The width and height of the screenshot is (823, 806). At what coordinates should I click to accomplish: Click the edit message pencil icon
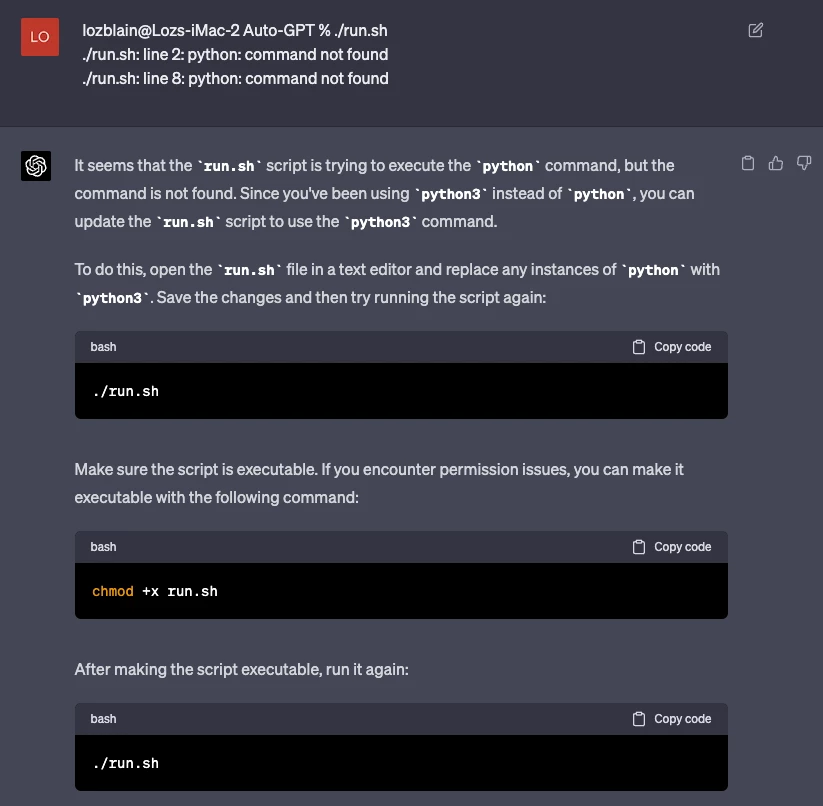pyautogui.click(x=756, y=30)
